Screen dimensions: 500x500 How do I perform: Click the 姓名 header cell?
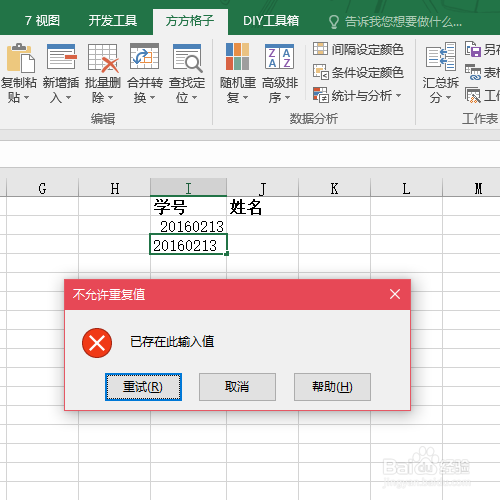263,206
